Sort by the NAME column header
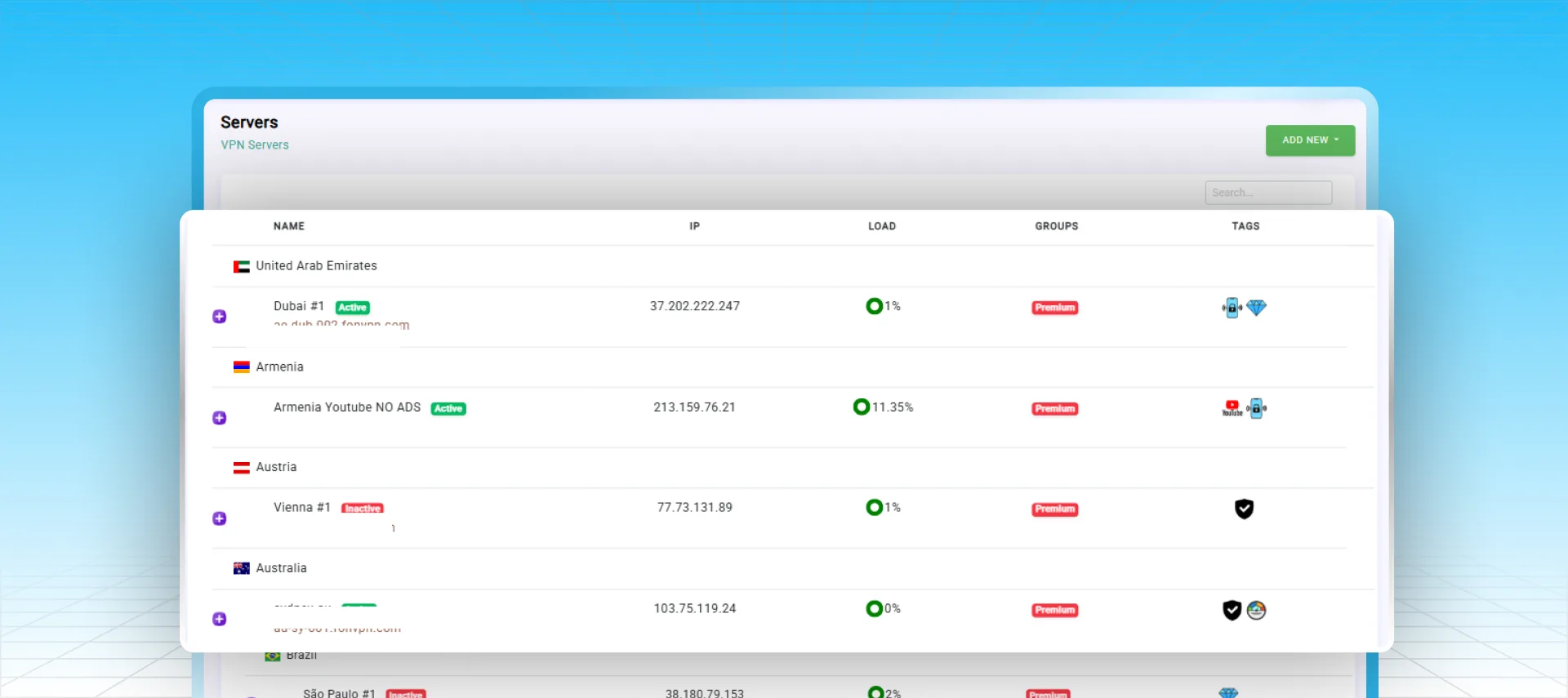Screen dimensions: 1568x698 click(289, 226)
